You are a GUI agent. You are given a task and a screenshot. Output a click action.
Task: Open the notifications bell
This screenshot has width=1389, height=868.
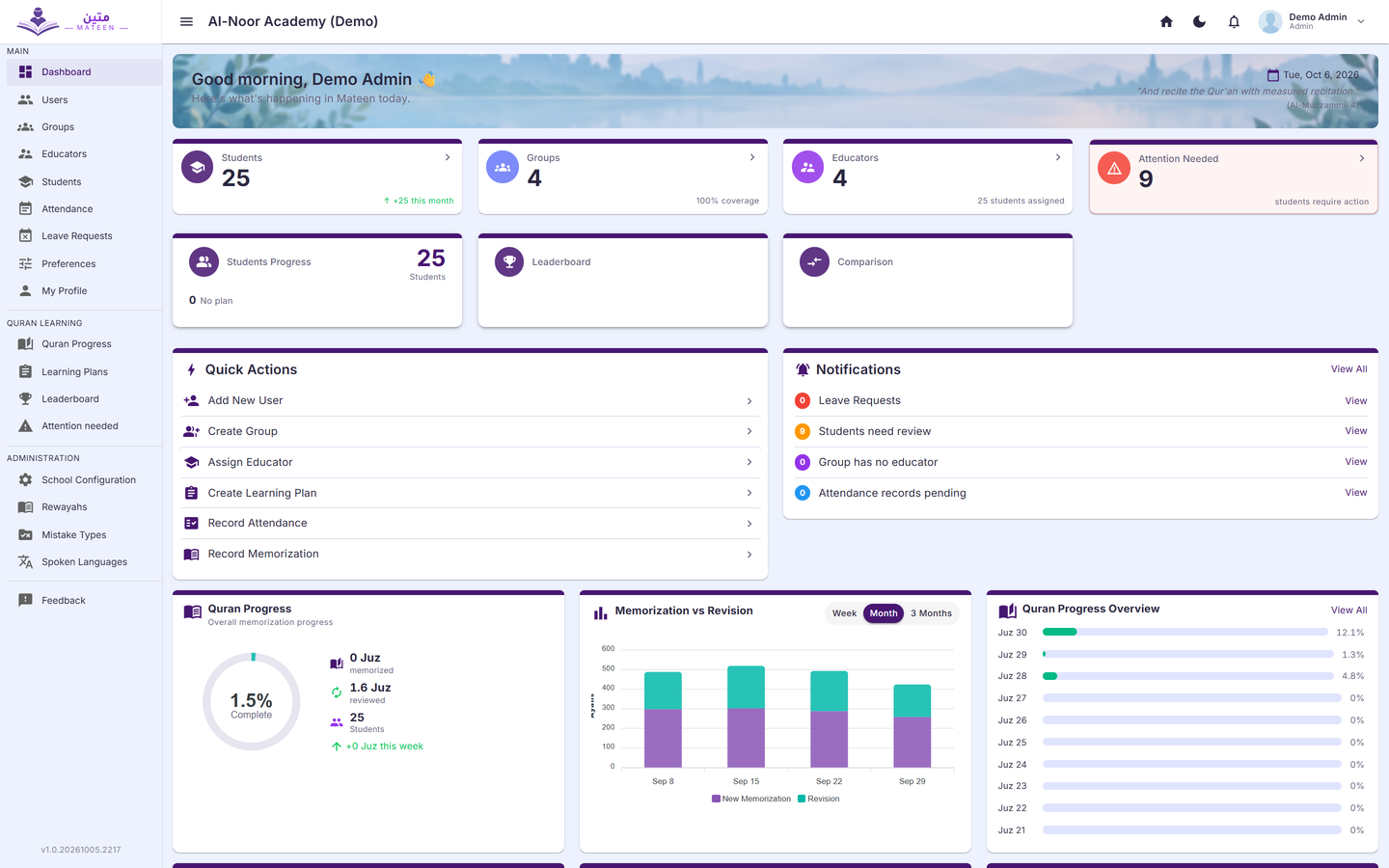tap(1234, 21)
